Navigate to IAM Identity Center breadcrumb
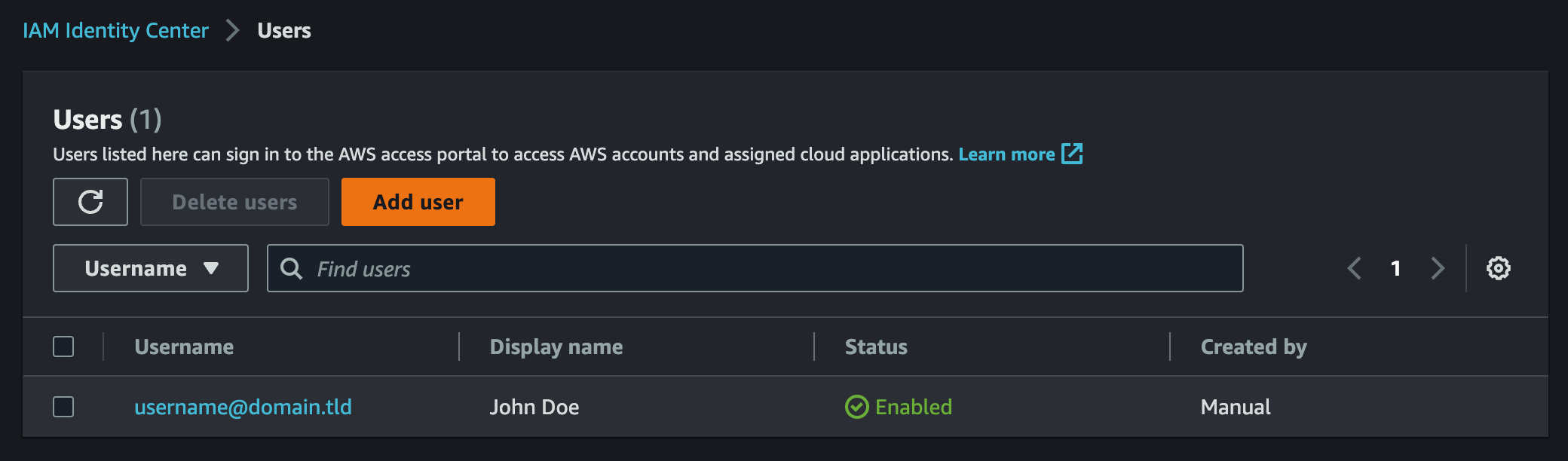The width and height of the screenshot is (1568, 461). [x=115, y=31]
